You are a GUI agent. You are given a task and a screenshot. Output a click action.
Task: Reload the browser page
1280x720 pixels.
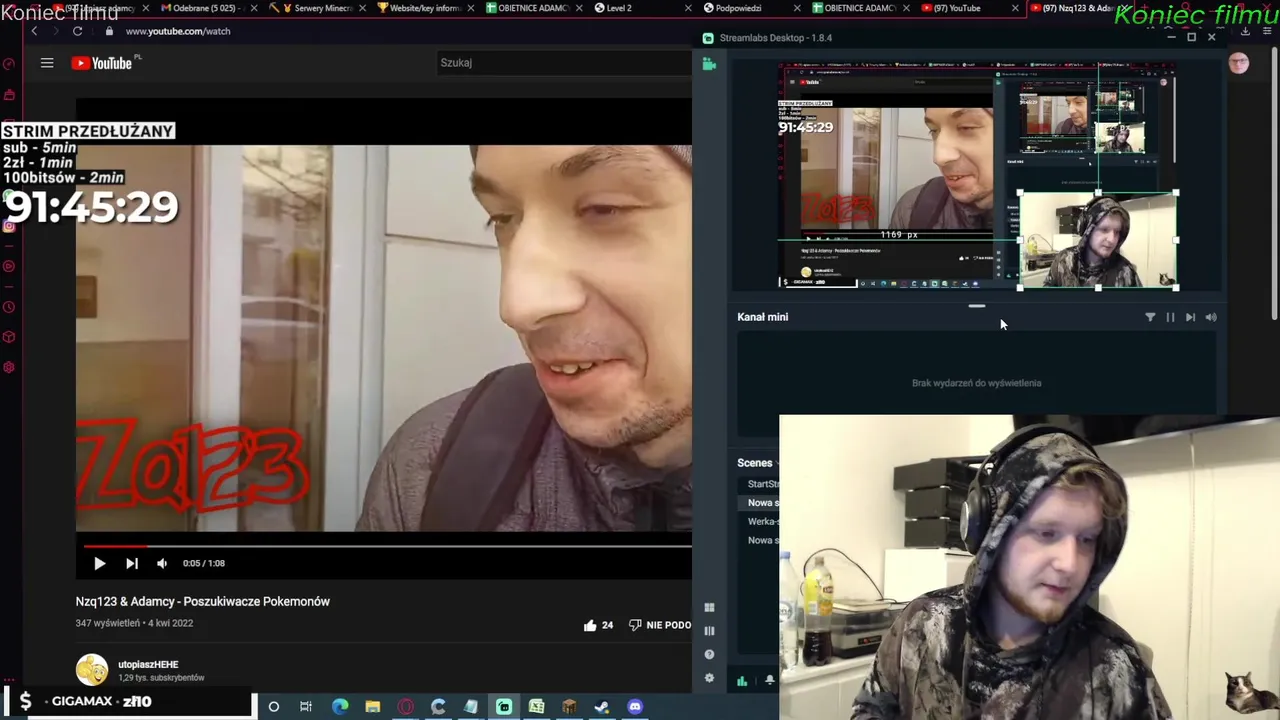(77, 31)
